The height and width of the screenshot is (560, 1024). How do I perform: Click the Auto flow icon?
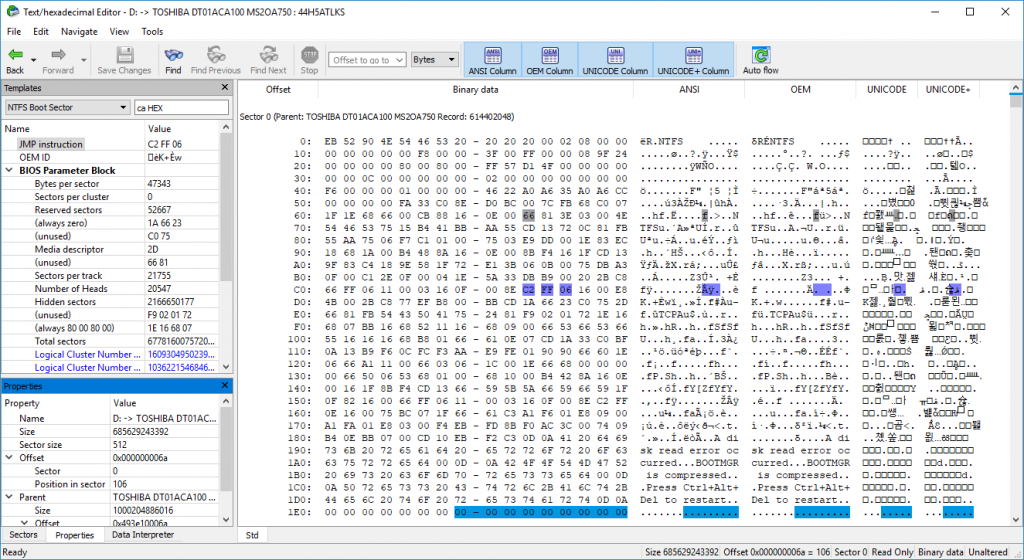[x=760, y=56]
